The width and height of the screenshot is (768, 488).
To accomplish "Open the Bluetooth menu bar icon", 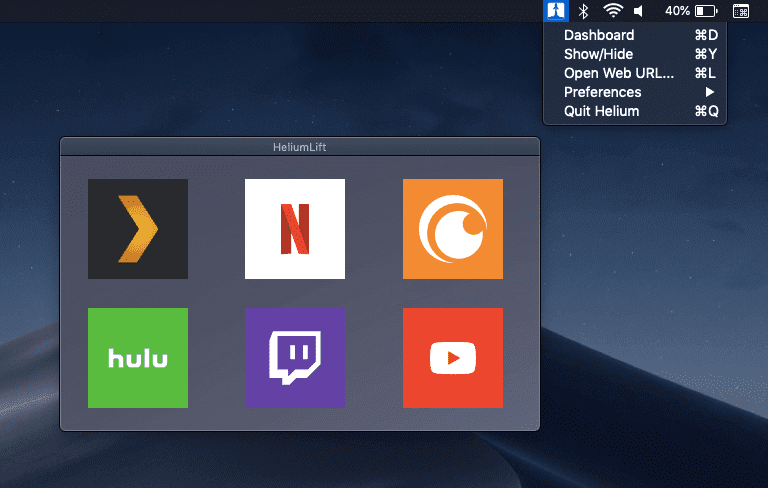I will [x=583, y=11].
